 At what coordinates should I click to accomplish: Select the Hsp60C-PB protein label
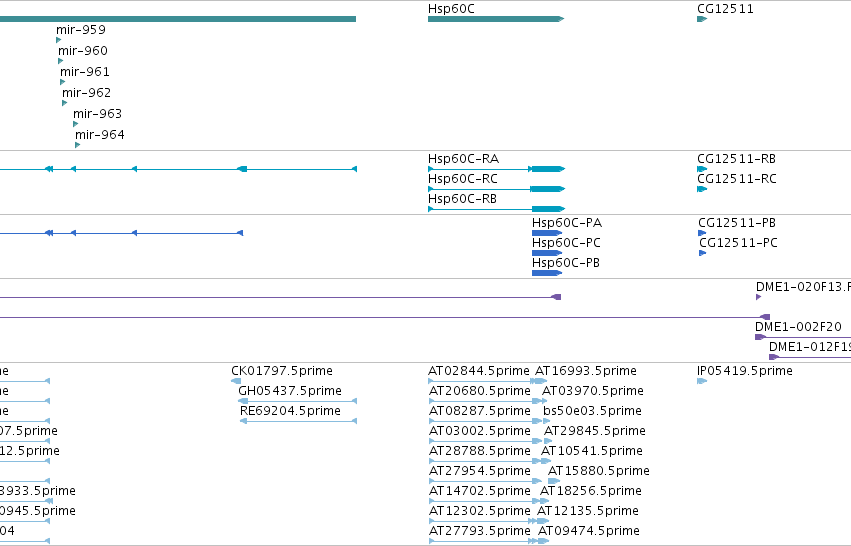566,263
